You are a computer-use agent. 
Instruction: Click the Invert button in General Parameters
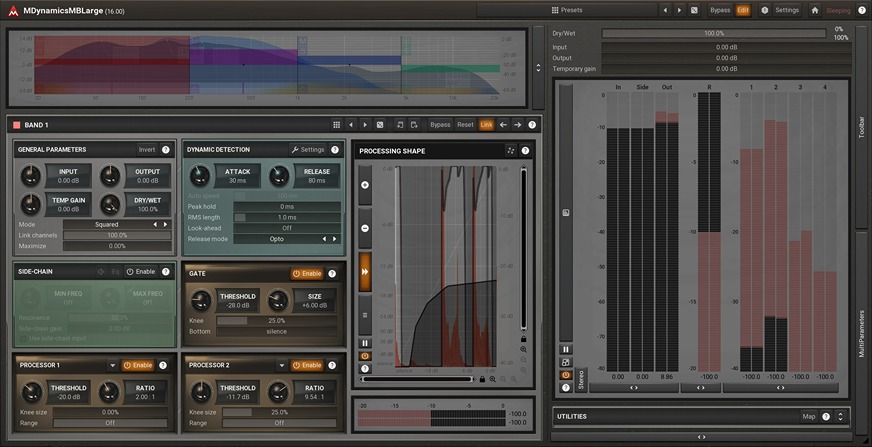coord(147,149)
